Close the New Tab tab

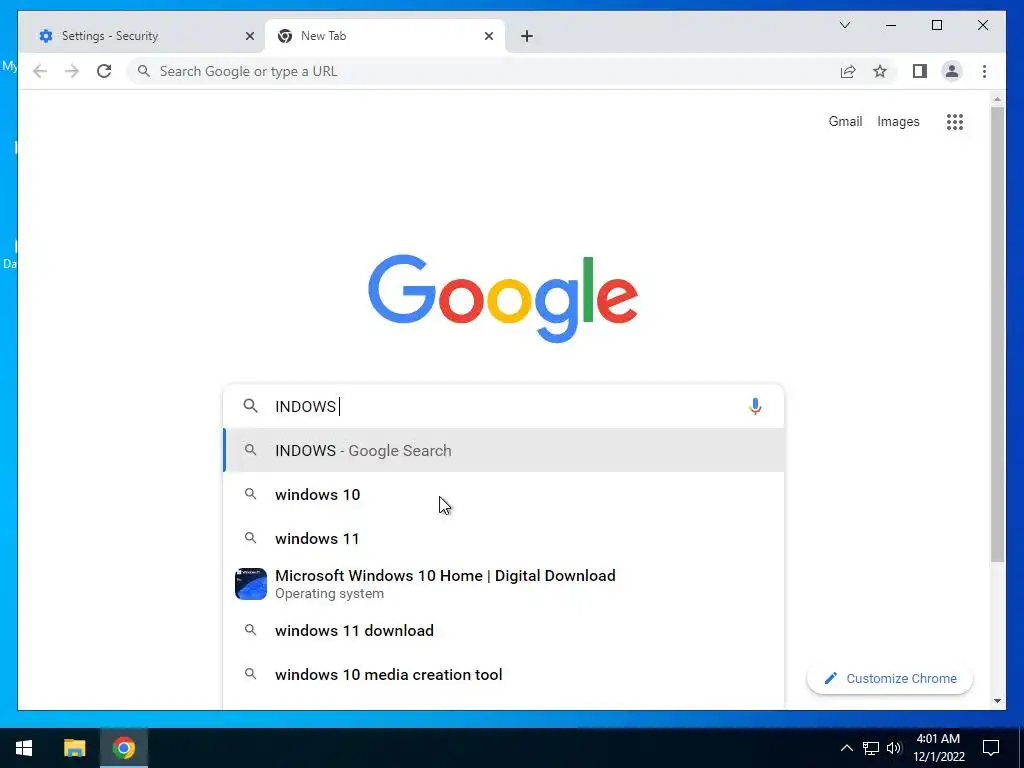coord(488,36)
